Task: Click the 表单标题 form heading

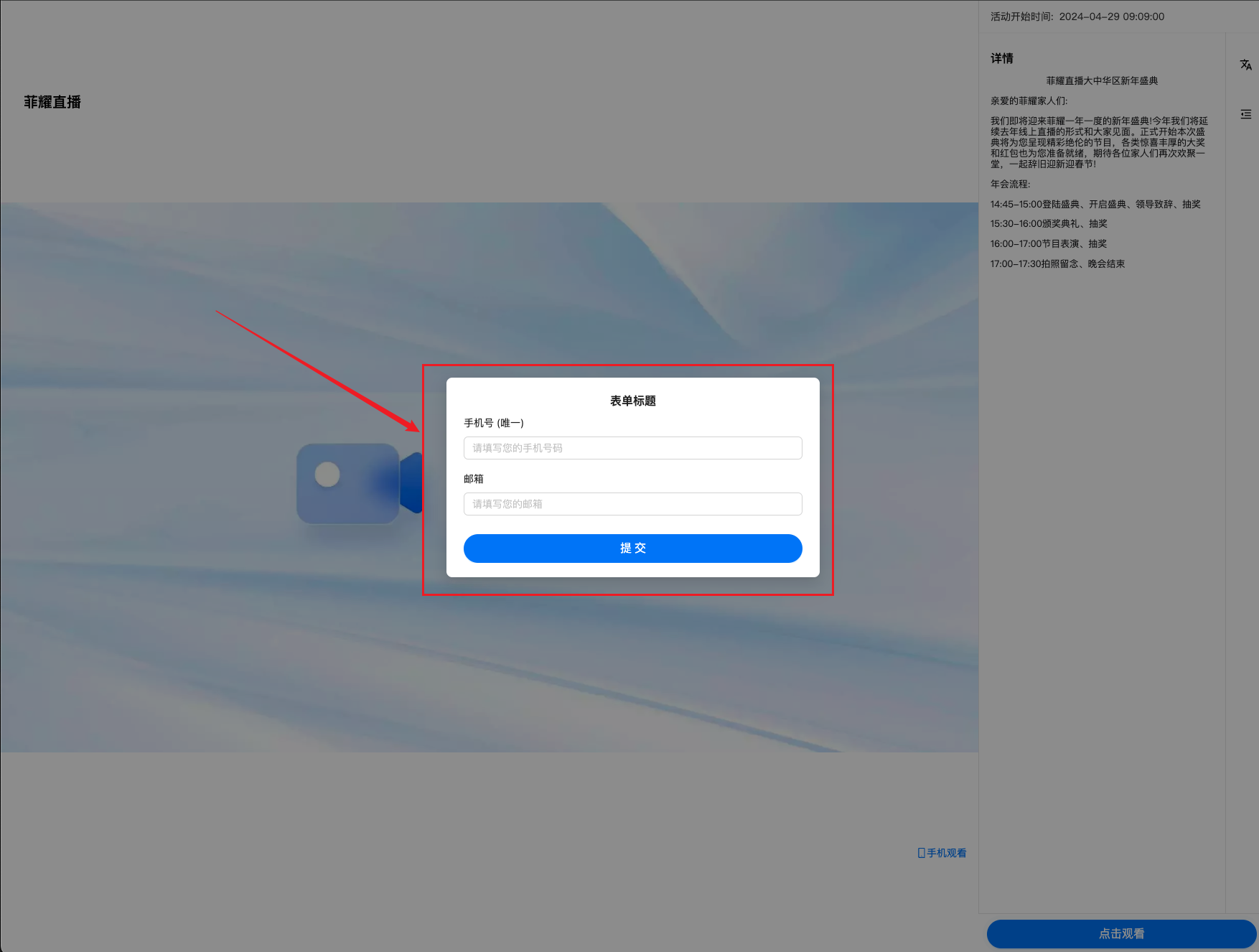Action: click(x=632, y=401)
